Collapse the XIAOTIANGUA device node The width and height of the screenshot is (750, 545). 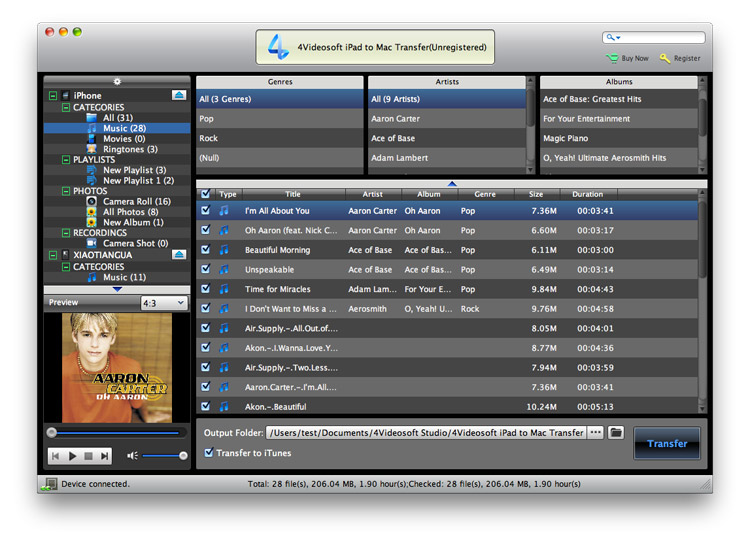click(x=53, y=255)
